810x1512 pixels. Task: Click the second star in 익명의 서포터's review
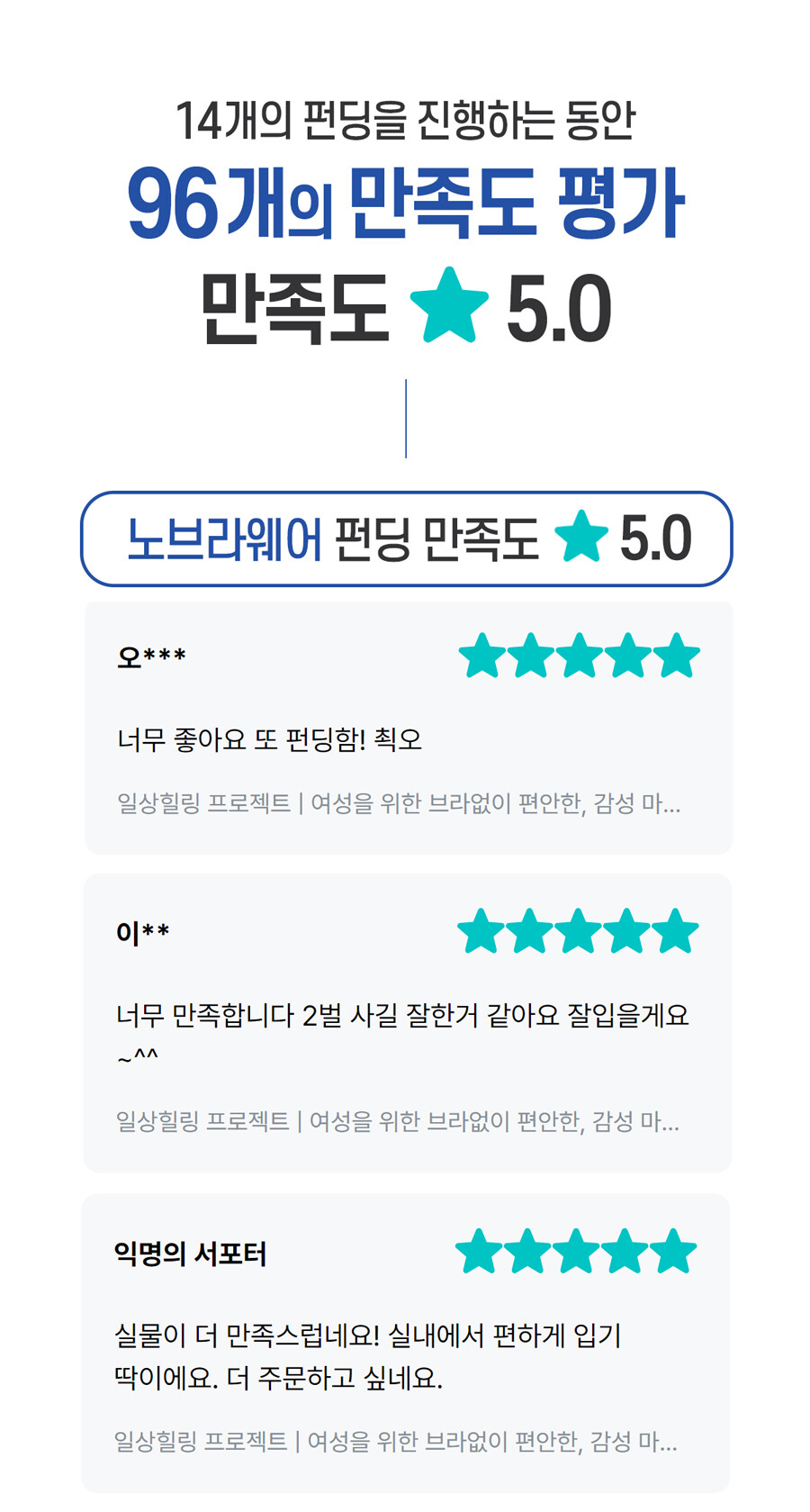[x=527, y=1252]
